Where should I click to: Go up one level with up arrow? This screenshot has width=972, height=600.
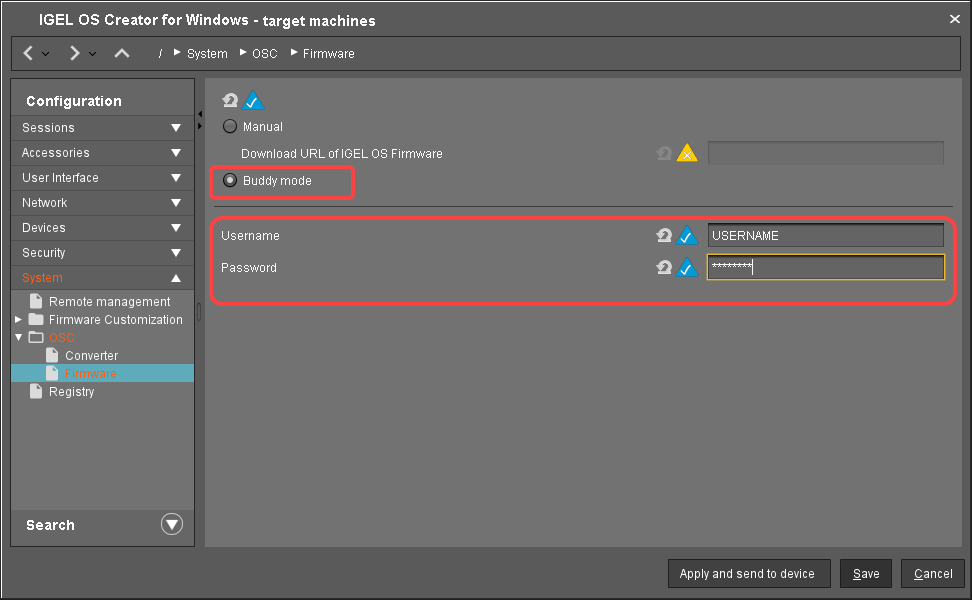[x=122, y=53]
